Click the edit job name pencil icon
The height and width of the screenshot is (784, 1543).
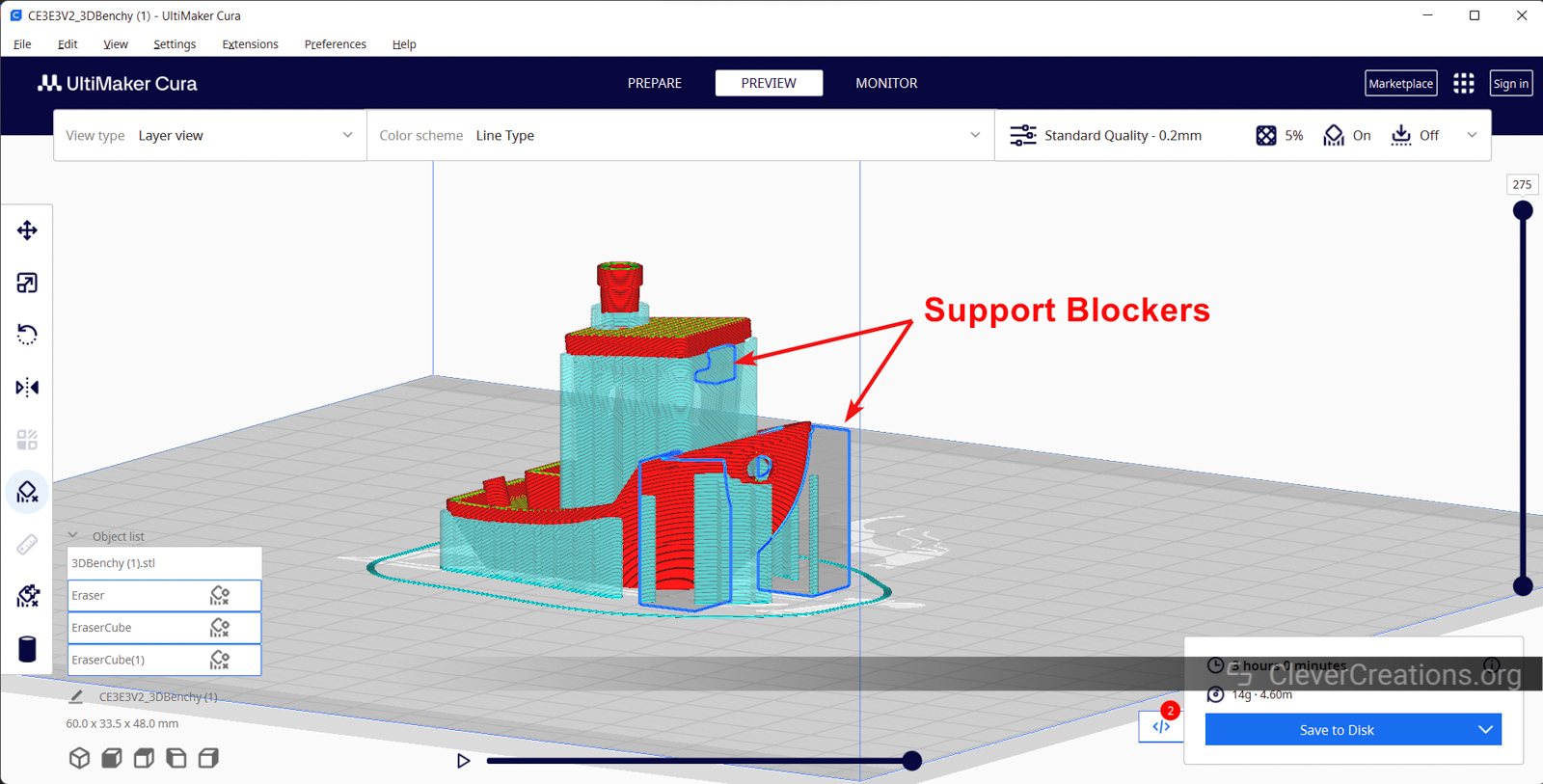(76, 696)
